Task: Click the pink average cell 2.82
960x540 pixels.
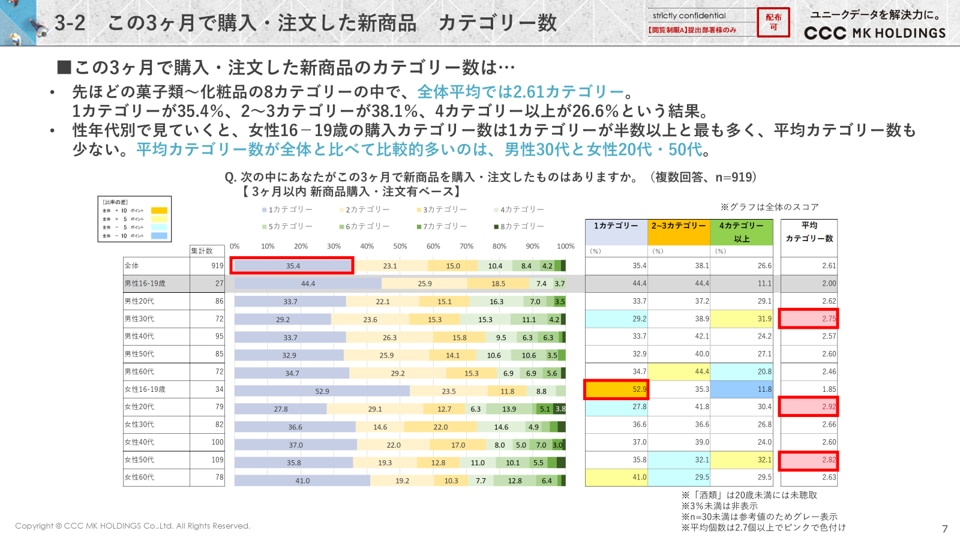Action: (x=809, y=460)
